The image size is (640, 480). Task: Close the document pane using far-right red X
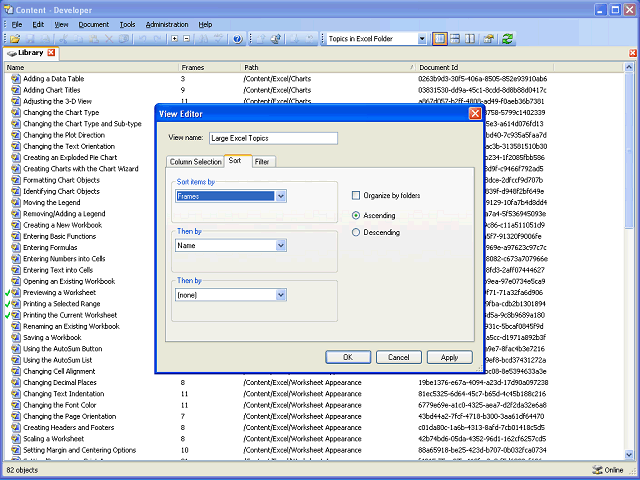pyautogui.click(x=633, y=53)
